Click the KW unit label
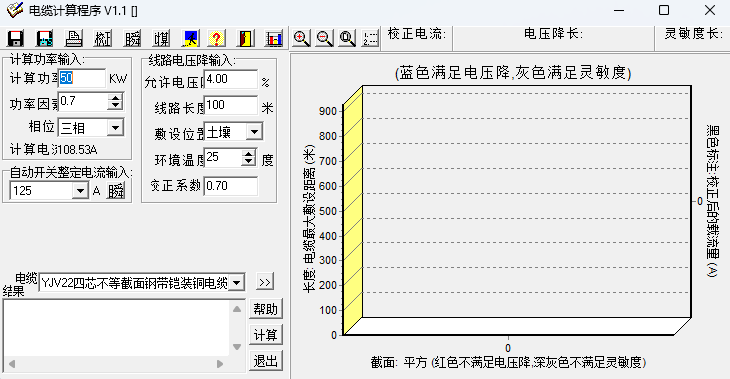The image size is (730, 379). (118, 79)
